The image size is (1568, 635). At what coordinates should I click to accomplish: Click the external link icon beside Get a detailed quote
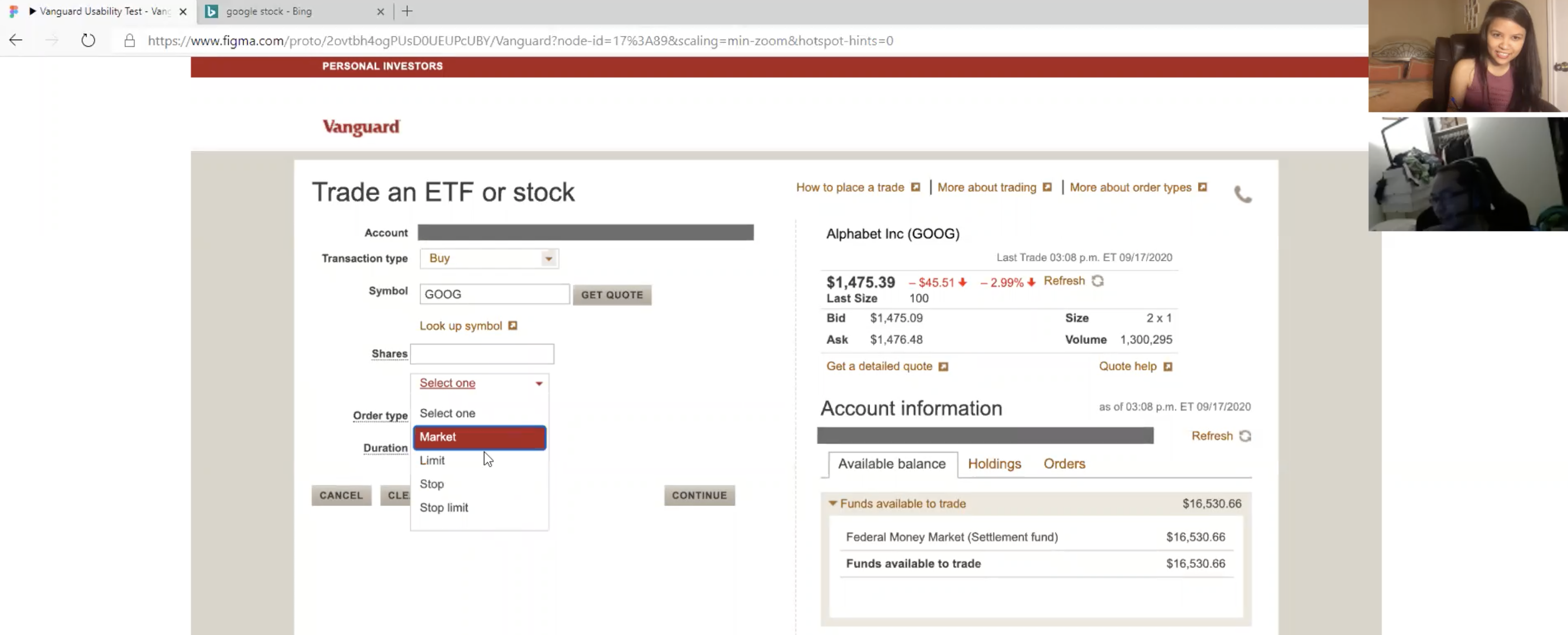(x=943, y=367)
